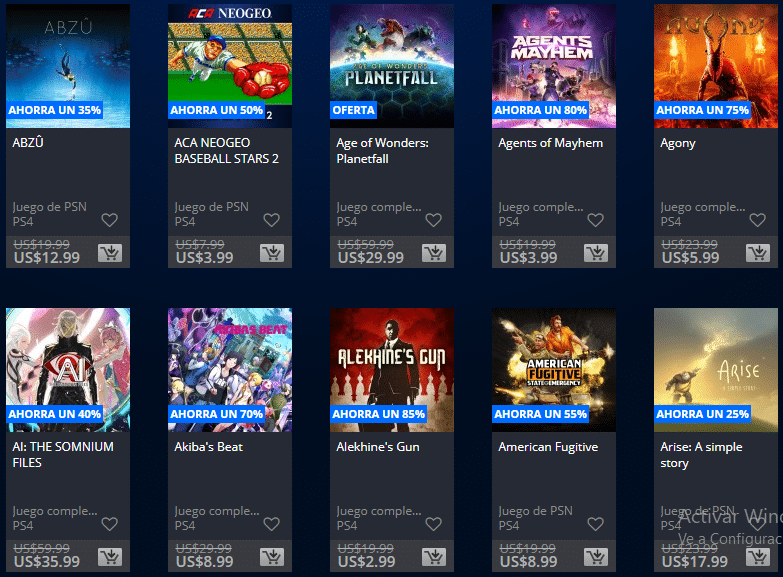Open the Alekhine's Gun cover image
783x577 pixels.
pyautogui.click(x=392, y=370)
